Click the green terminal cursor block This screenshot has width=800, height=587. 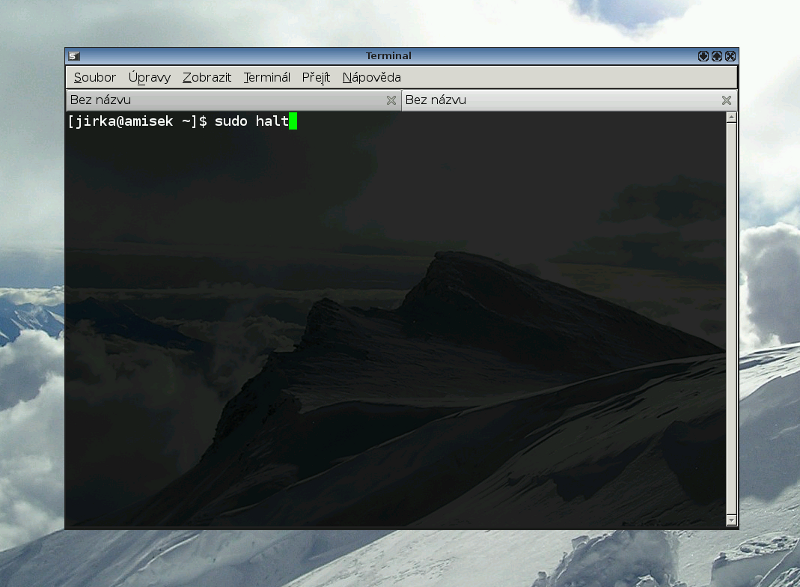[x=293, y=122]
